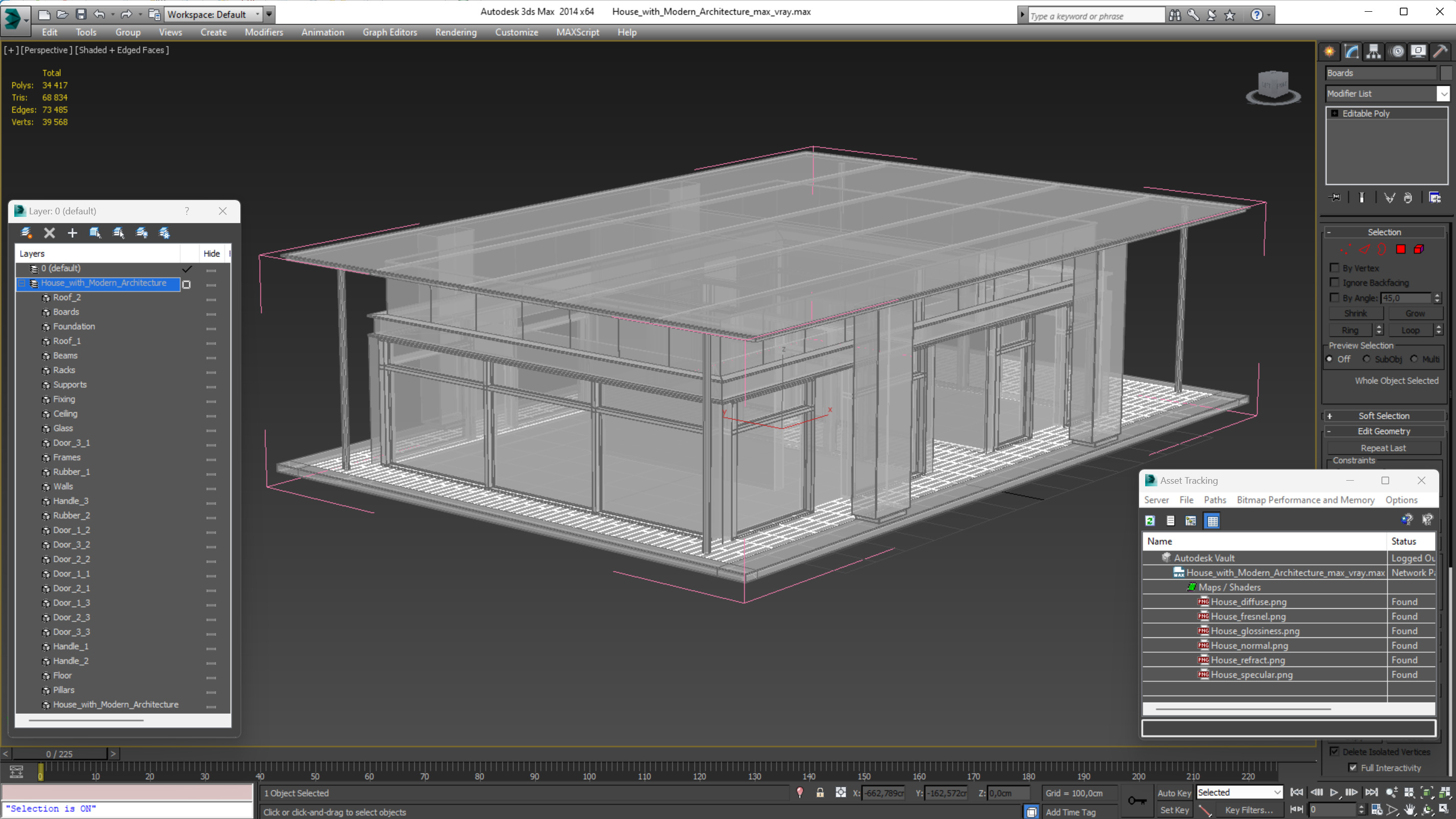Click Undo arrow in quick access toolbar

click(x=99, y=14)
